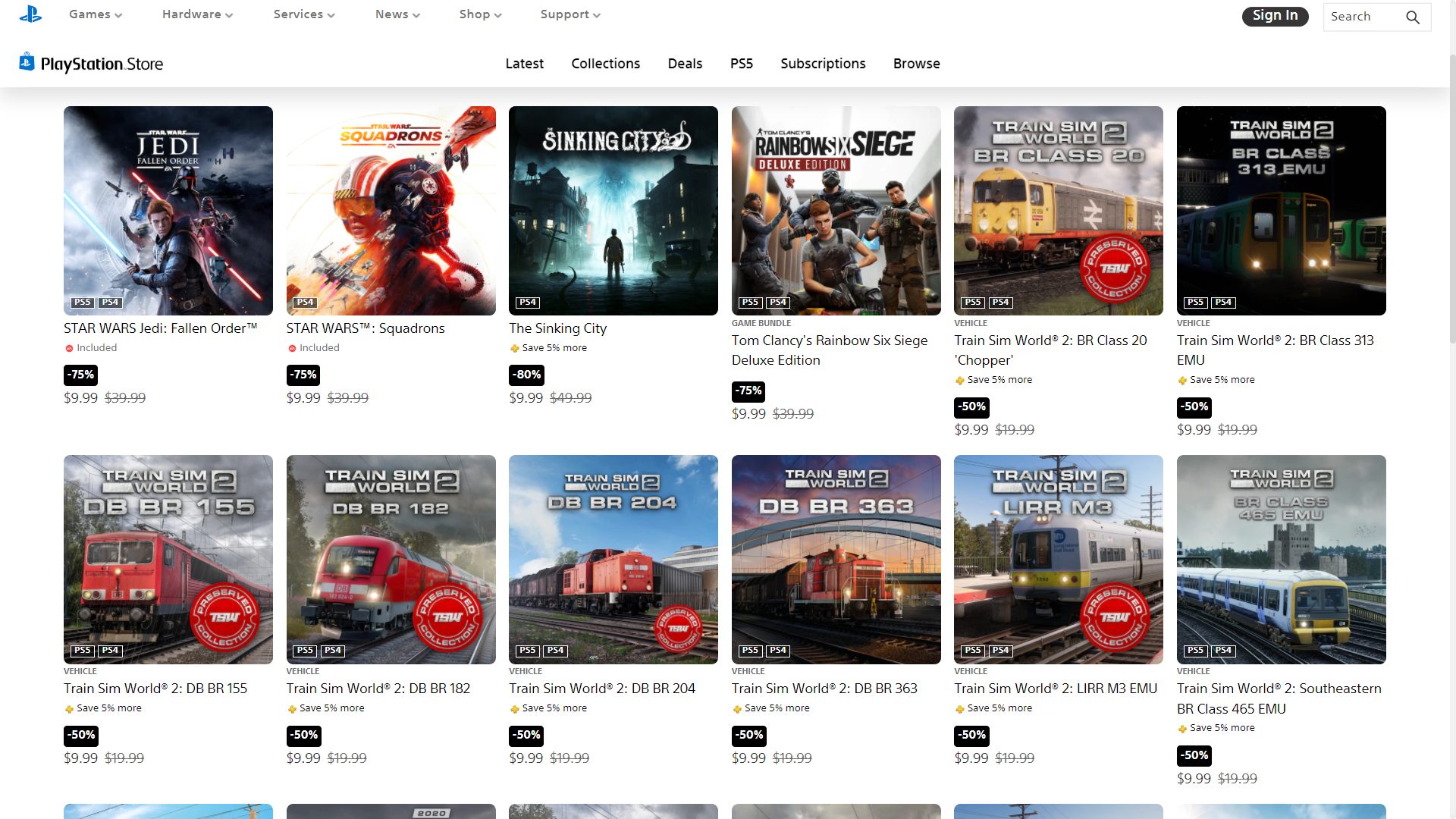Screen dimensions: 1456x819
Task: Open the Services dropdown menu
Action: pyautogui.click(x=304, y=14)
